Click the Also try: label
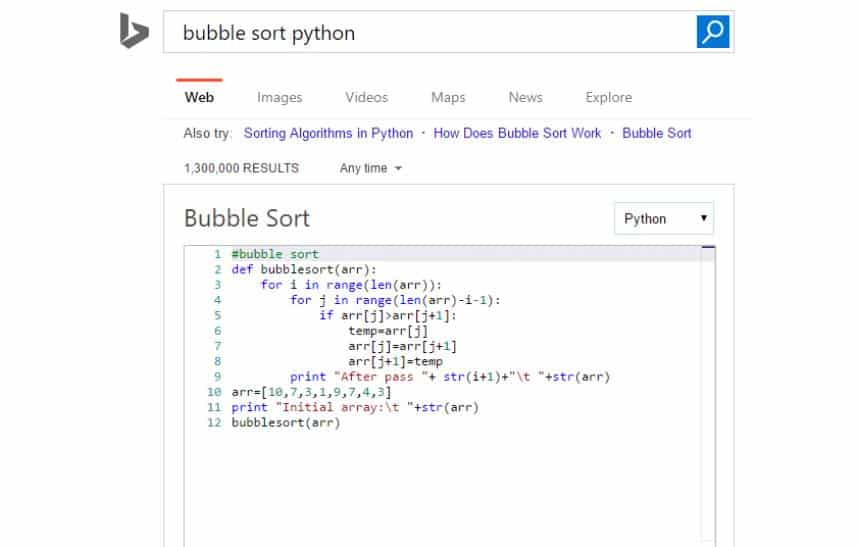This screenshot has height=547, width=860. pos(207,133)
